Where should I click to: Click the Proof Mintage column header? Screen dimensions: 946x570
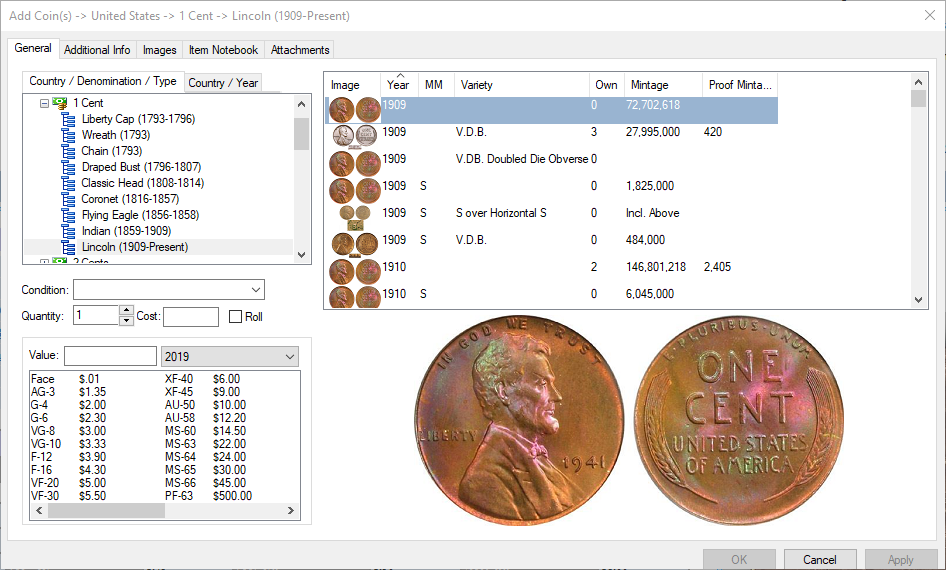tap(740, 85)
